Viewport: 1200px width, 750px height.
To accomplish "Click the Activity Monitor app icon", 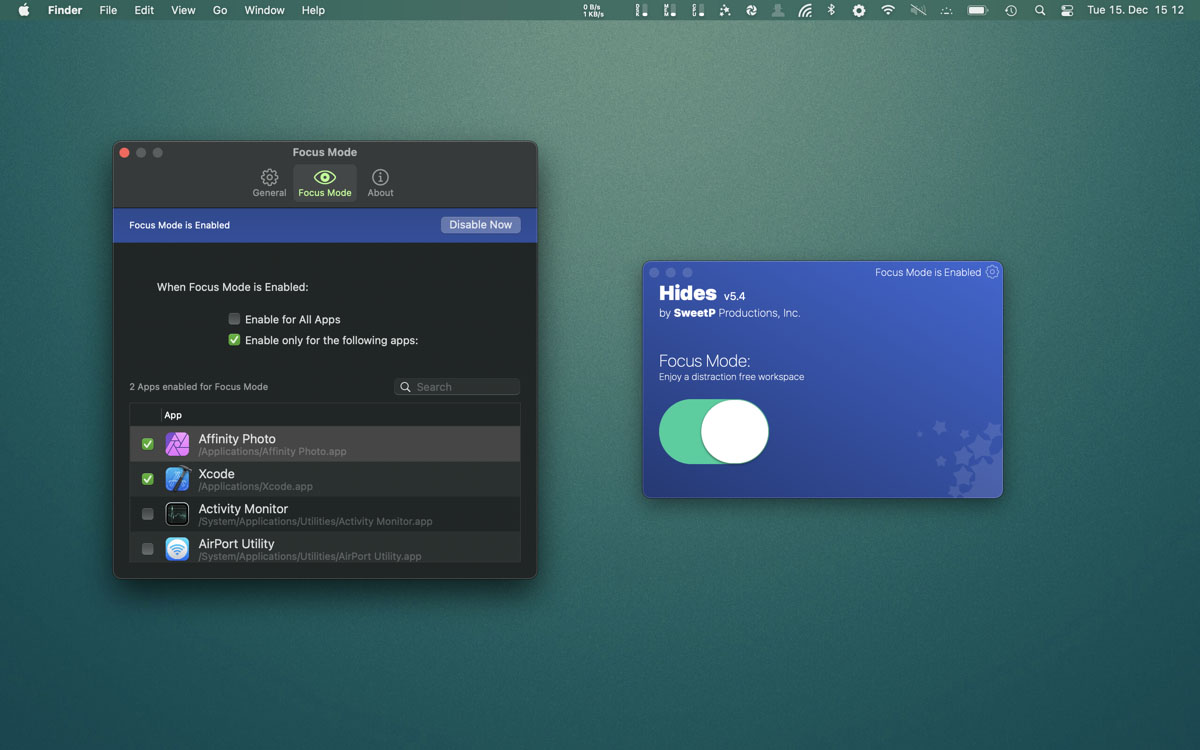I will point(177,514).
